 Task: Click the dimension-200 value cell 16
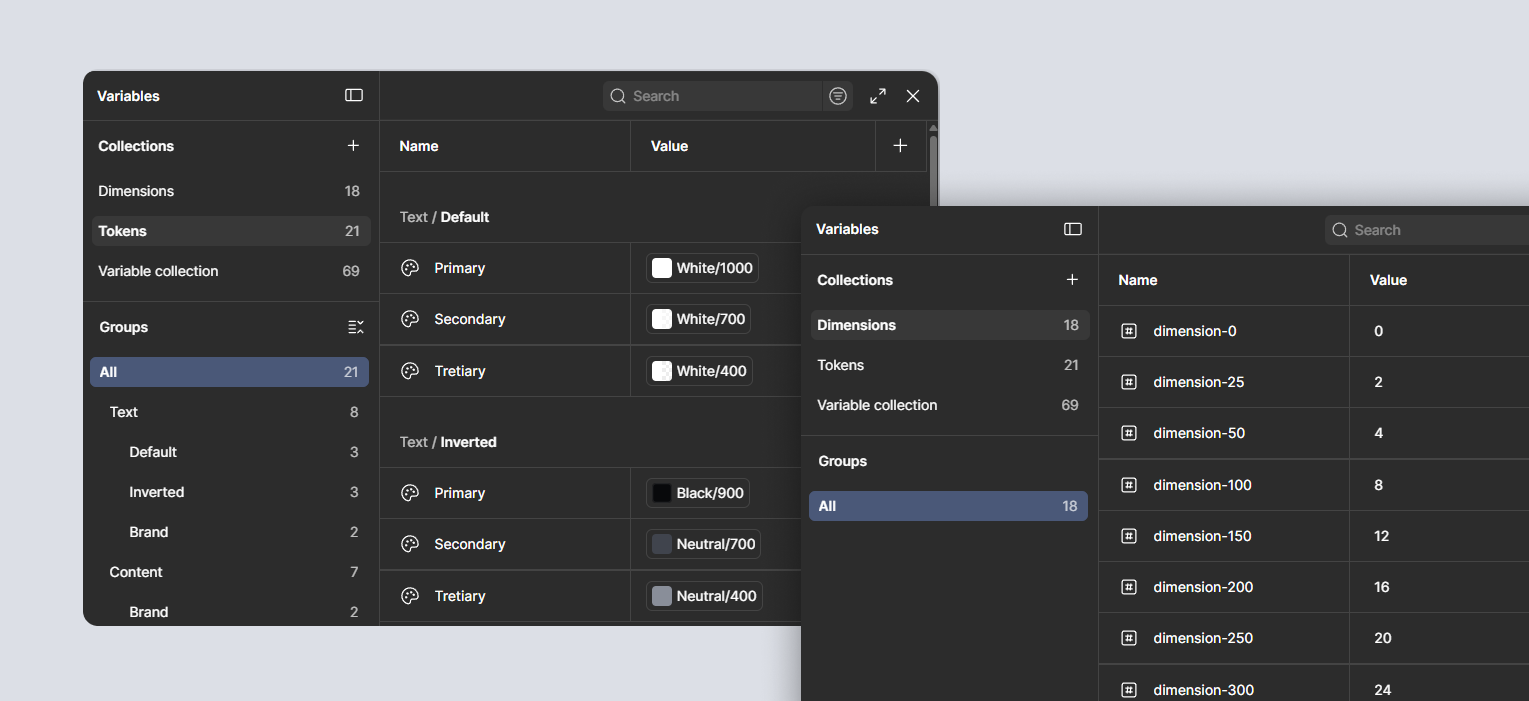pyautogui.click(x=1439, y=587)
